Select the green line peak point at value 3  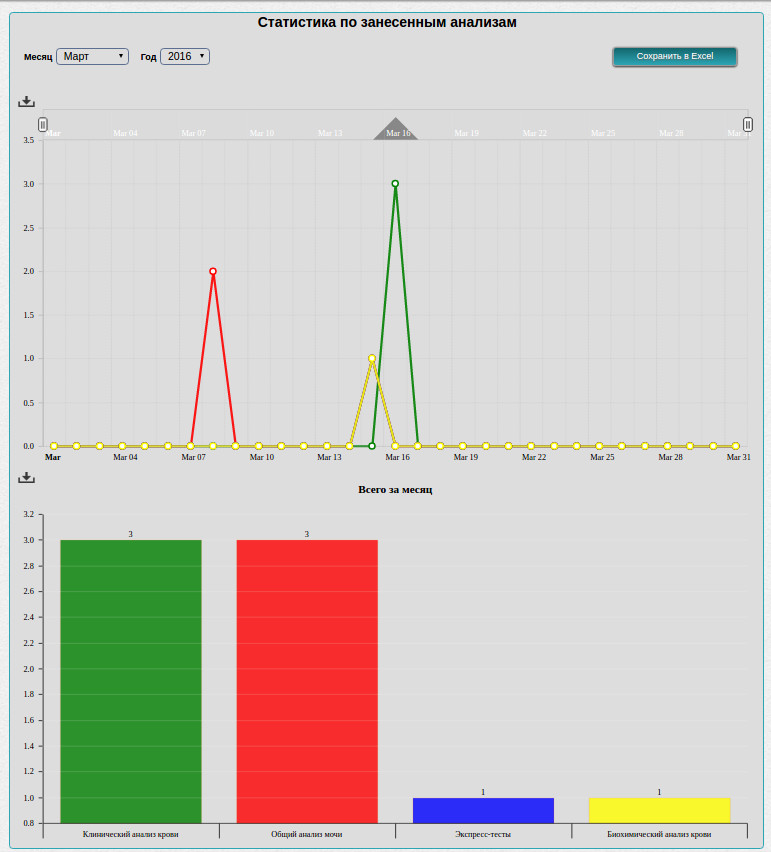coord(395,184)
